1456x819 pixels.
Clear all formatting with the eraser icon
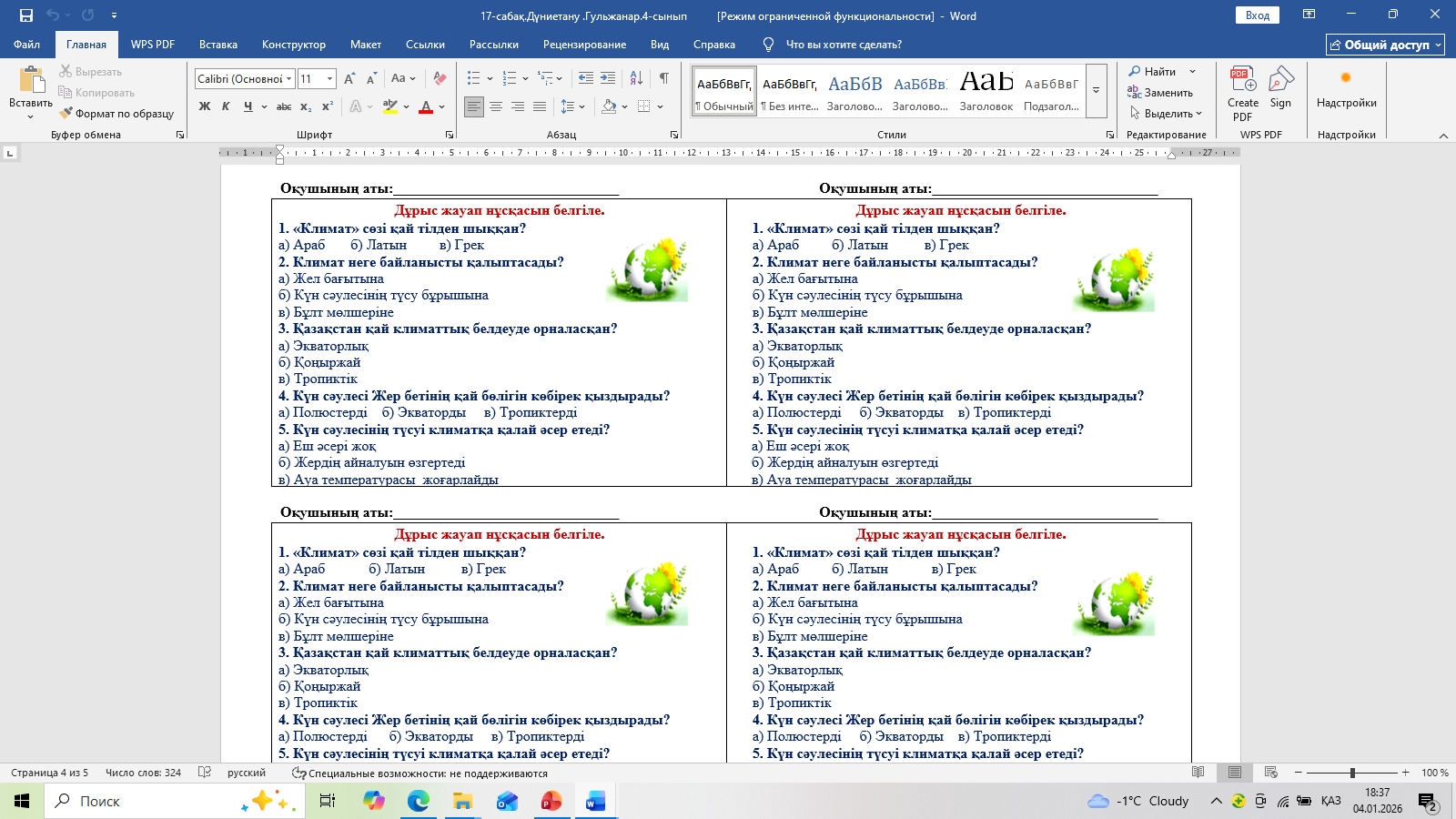coord(440,79)
